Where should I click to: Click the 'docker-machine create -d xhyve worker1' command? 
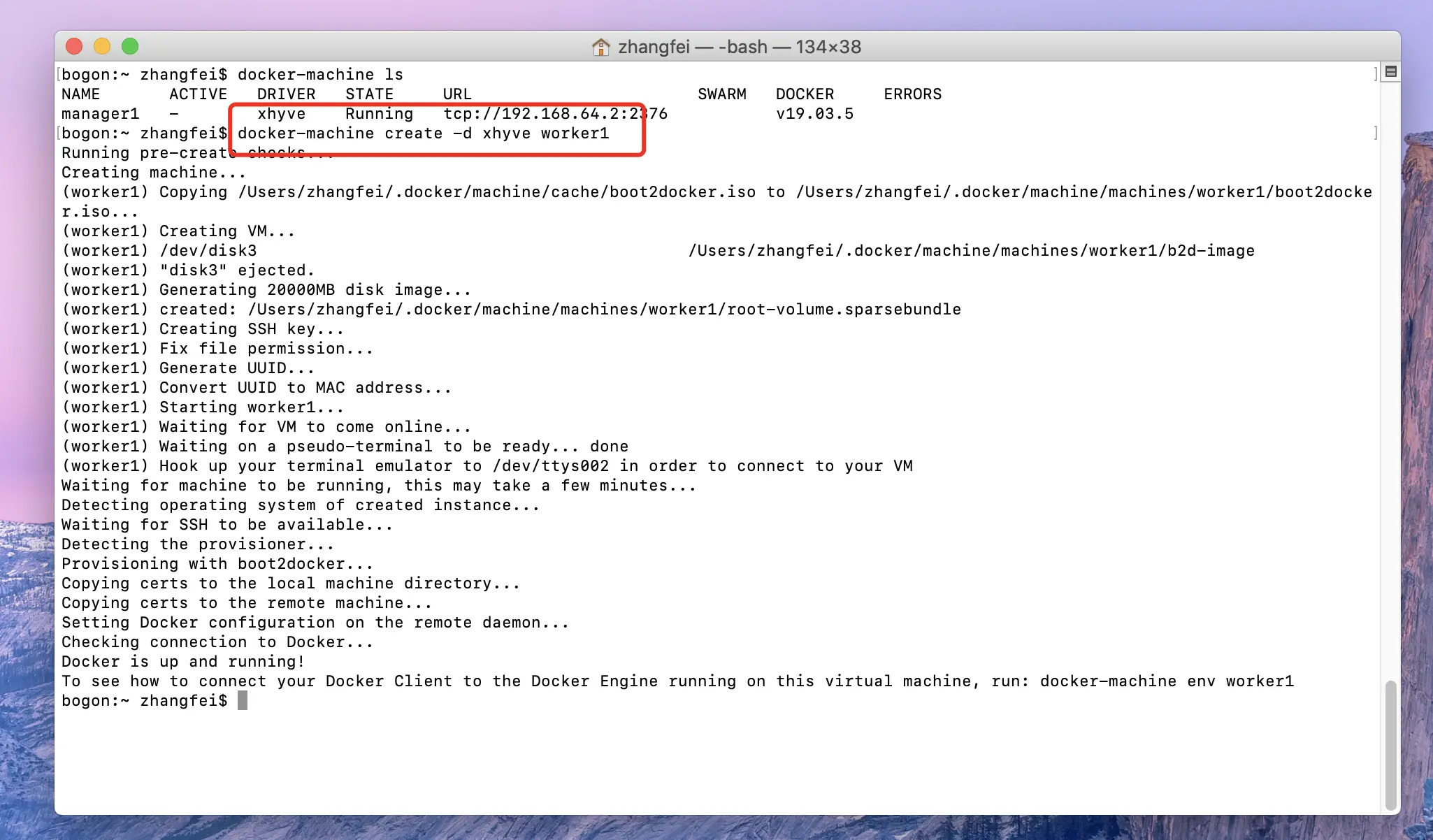click(x=423, y=133)
